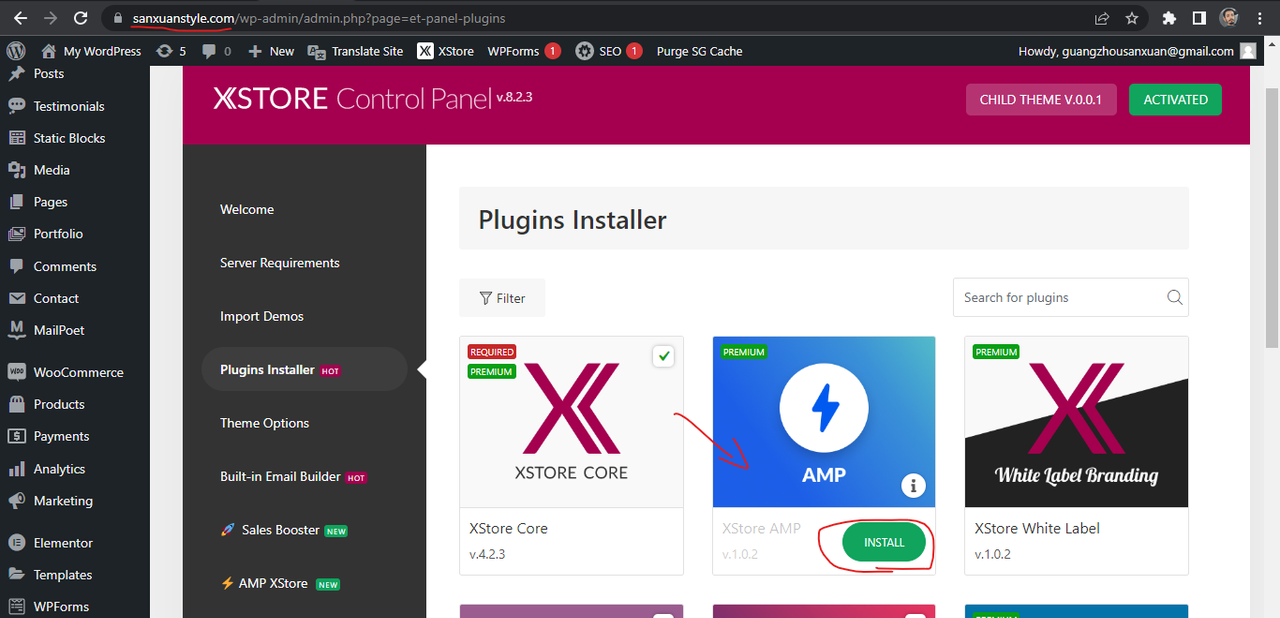This screenshot has height=618, width=1280.
Task: Open the SEO menu in the admin bar
Action: coord(609,51)
